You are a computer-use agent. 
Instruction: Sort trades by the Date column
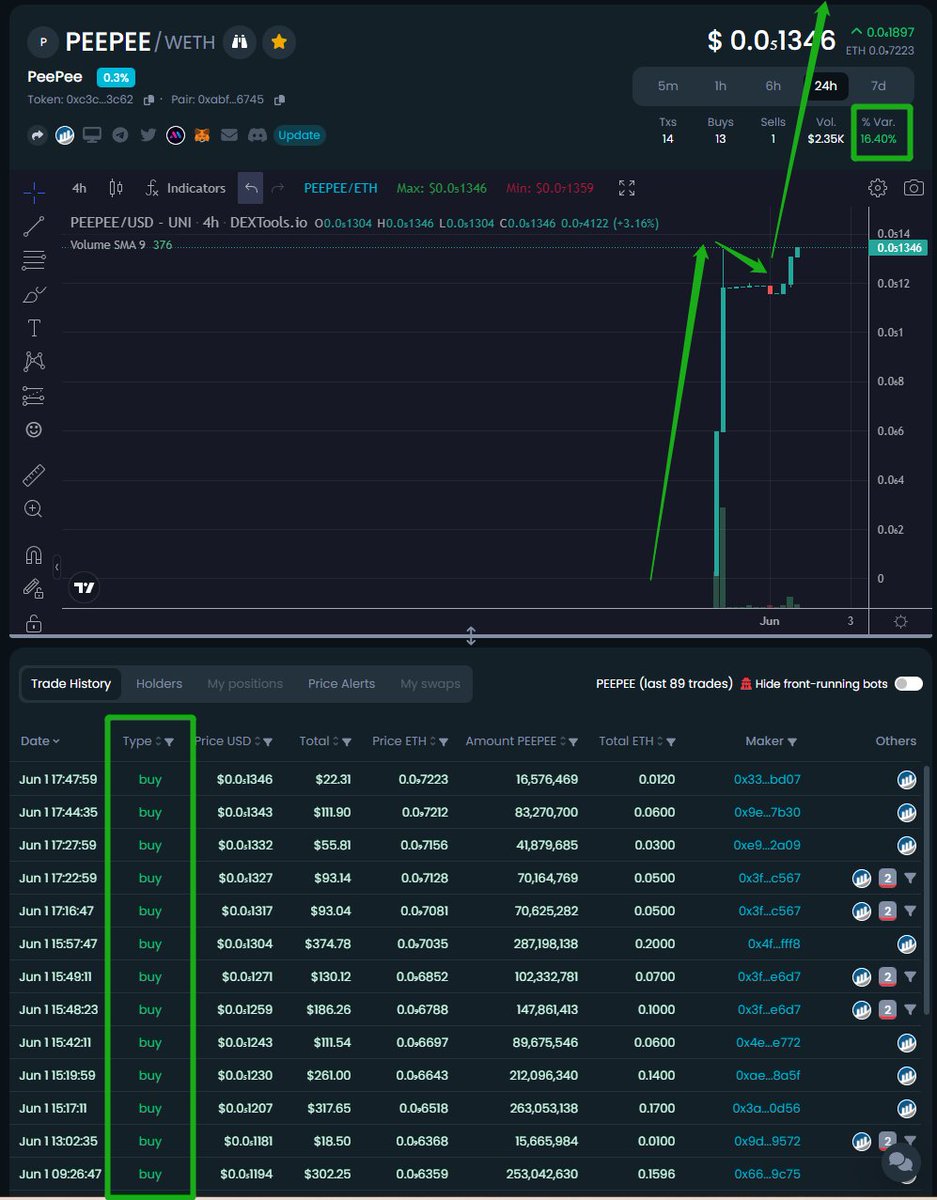[x=40, y=741]
